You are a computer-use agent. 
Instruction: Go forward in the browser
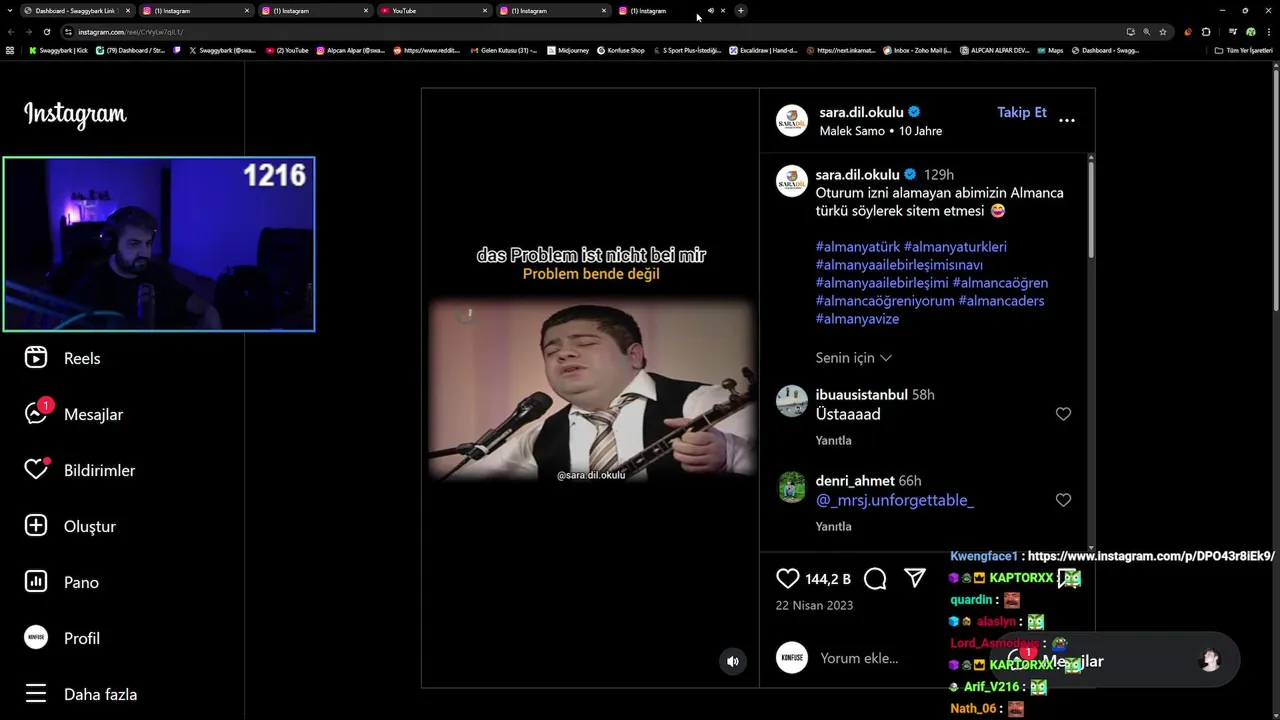tap(29, 32)
